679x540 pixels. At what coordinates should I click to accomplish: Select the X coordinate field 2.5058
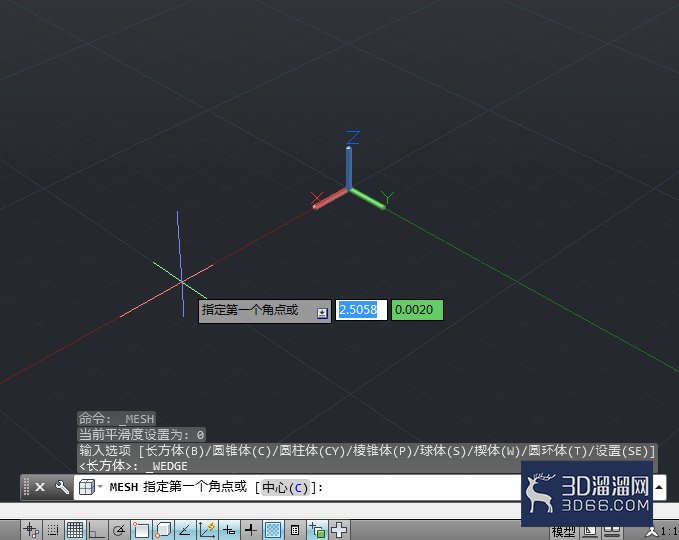point(361,310)
